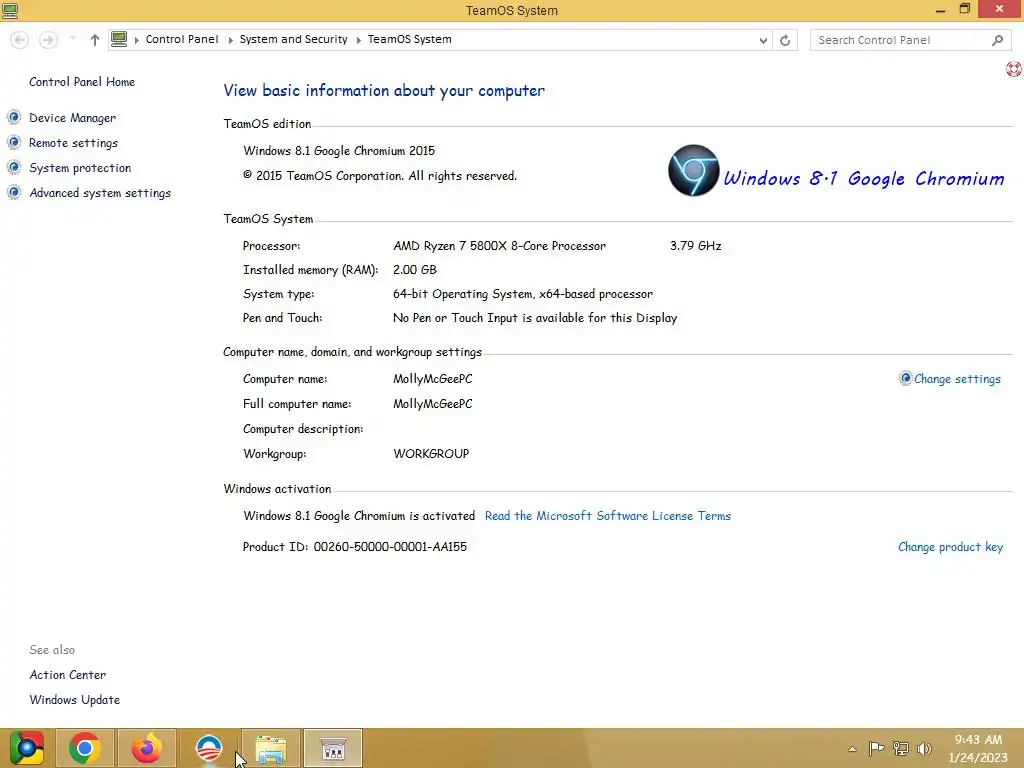Image resolution: width=1024 pixels, height=768 pixels.
Task: Refresh the Control Panel page
Action: pyautogui.click(x=785, y=40)
